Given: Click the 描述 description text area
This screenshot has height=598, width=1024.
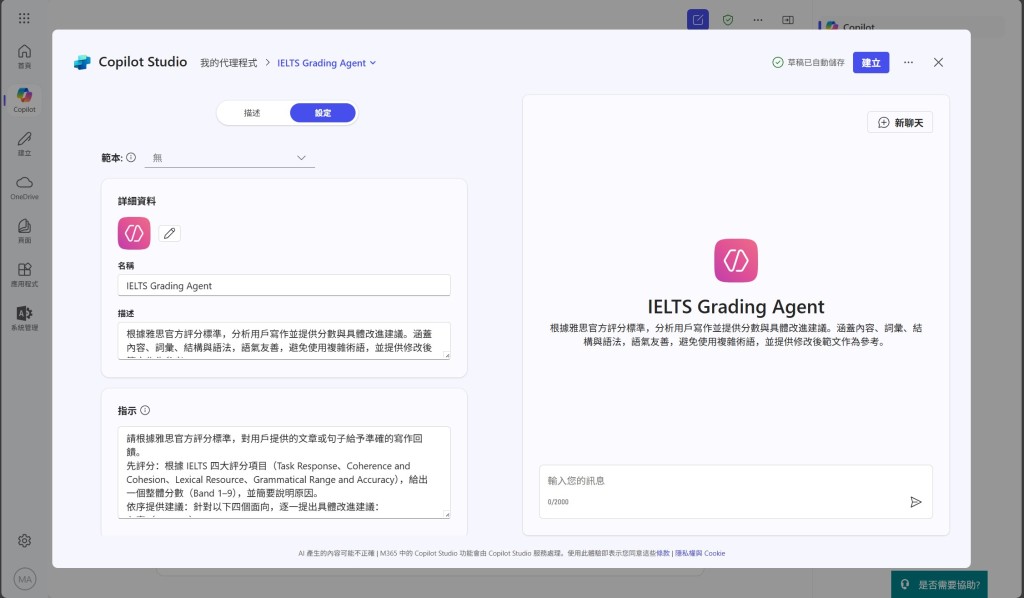Looking at the screenshot, I should (284, 341).
